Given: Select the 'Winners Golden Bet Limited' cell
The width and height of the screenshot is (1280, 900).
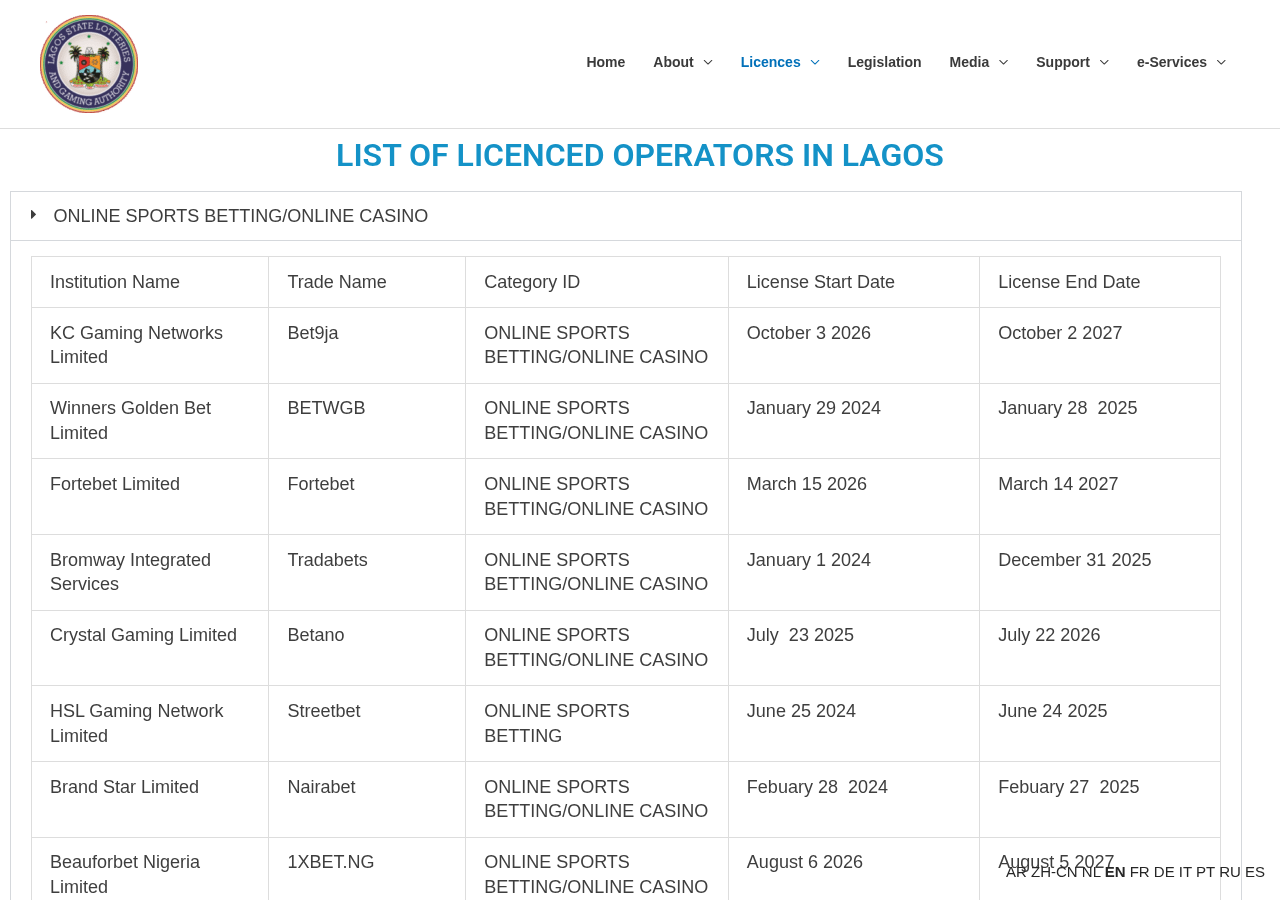Looking at the screenshot, I should click(x=150, y=421).
